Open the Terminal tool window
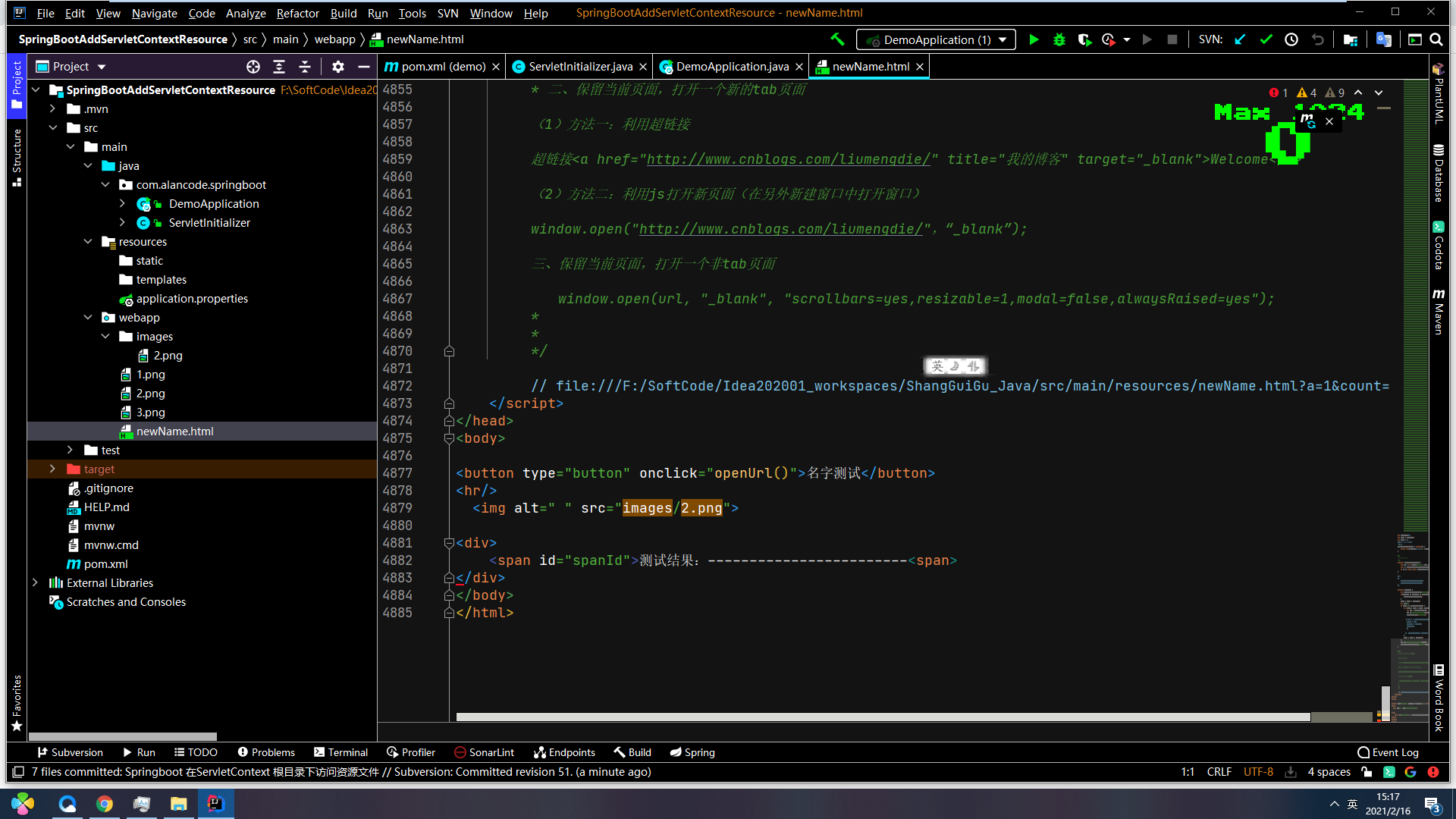1456x819 pixels. click(x=340, y=752)
